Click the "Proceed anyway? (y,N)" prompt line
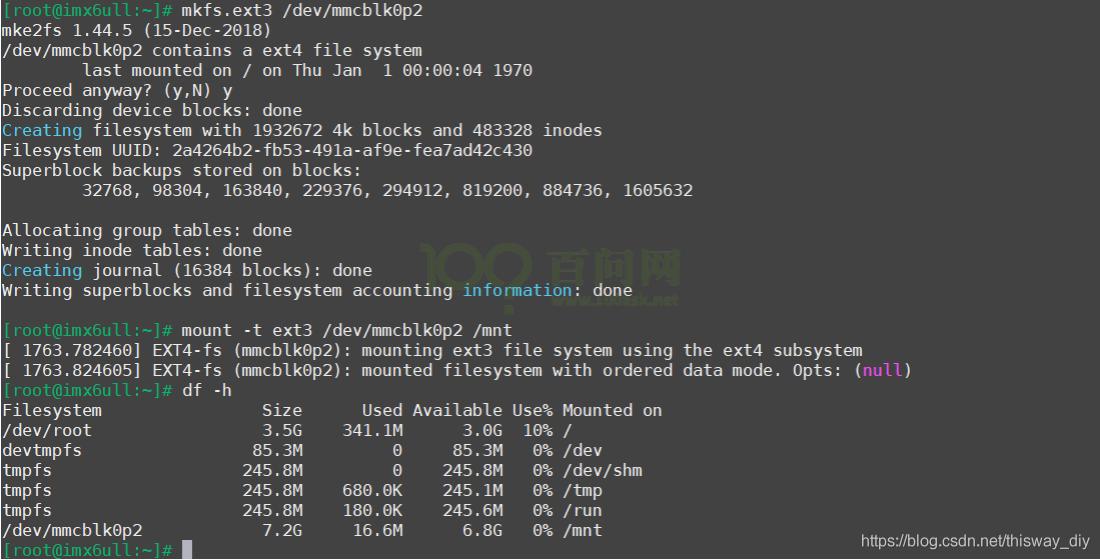Image resolution: width=1100 pixels, height=560 pixels. [117, 90]
